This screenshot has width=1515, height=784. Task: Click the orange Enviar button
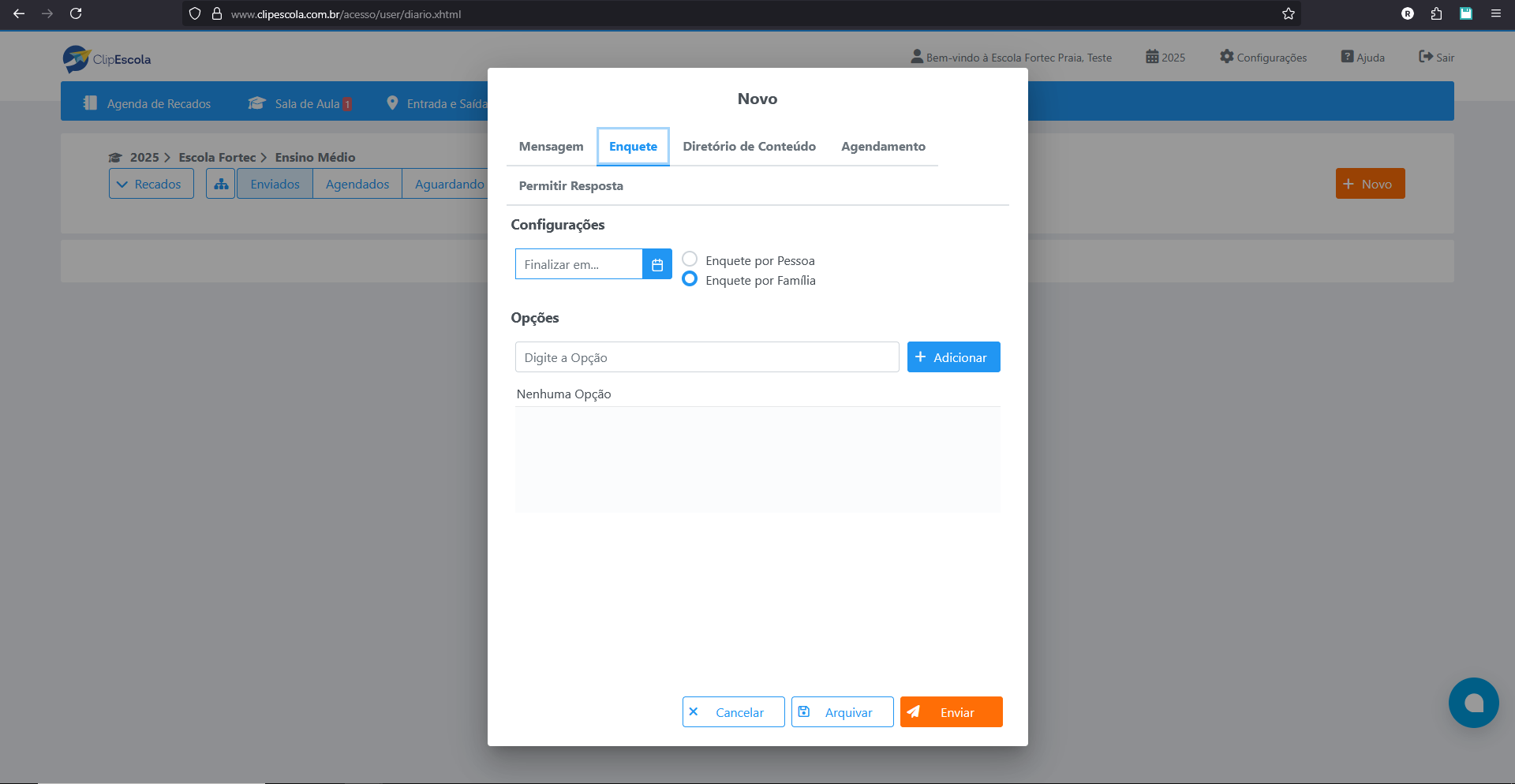[951, 711]
